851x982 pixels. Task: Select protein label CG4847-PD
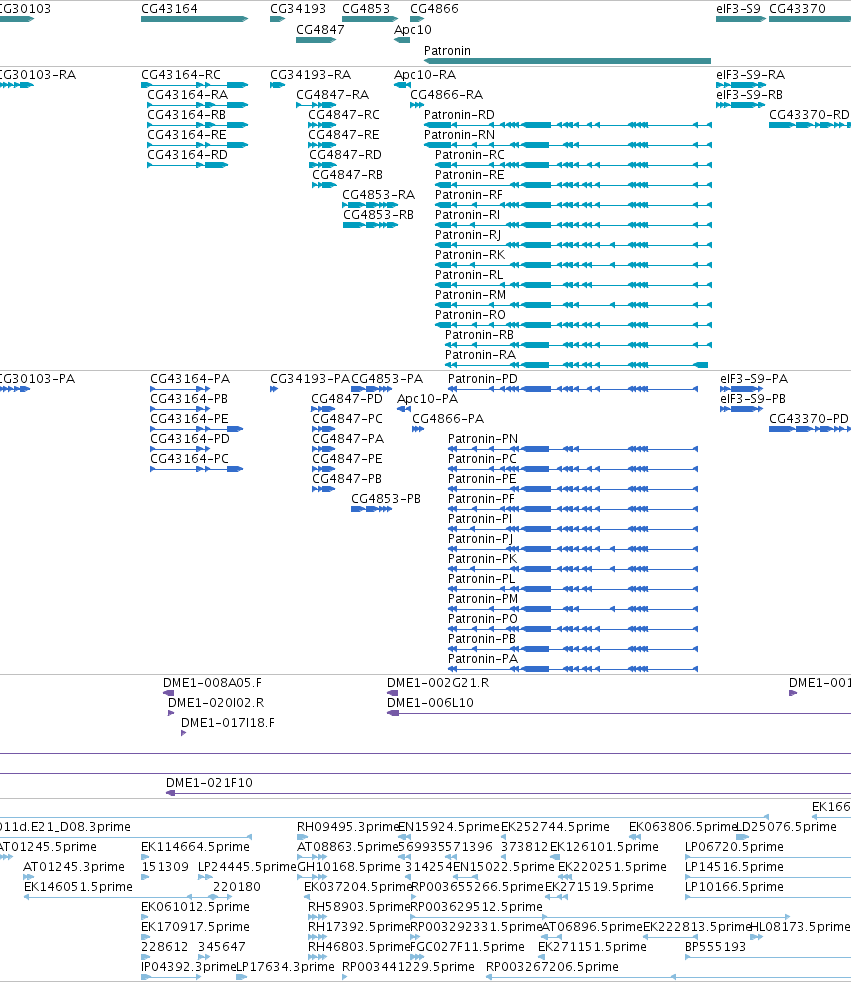tap(347, 399)
